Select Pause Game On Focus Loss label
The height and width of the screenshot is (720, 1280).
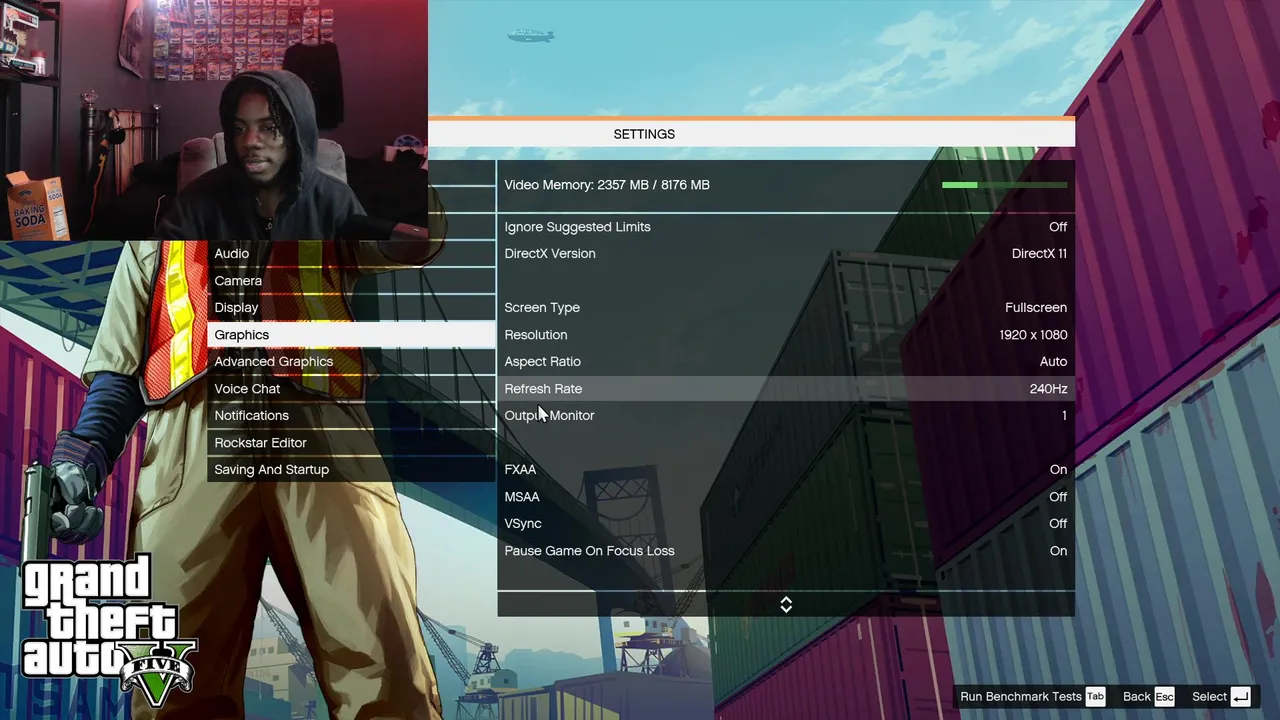click(589, 551)
